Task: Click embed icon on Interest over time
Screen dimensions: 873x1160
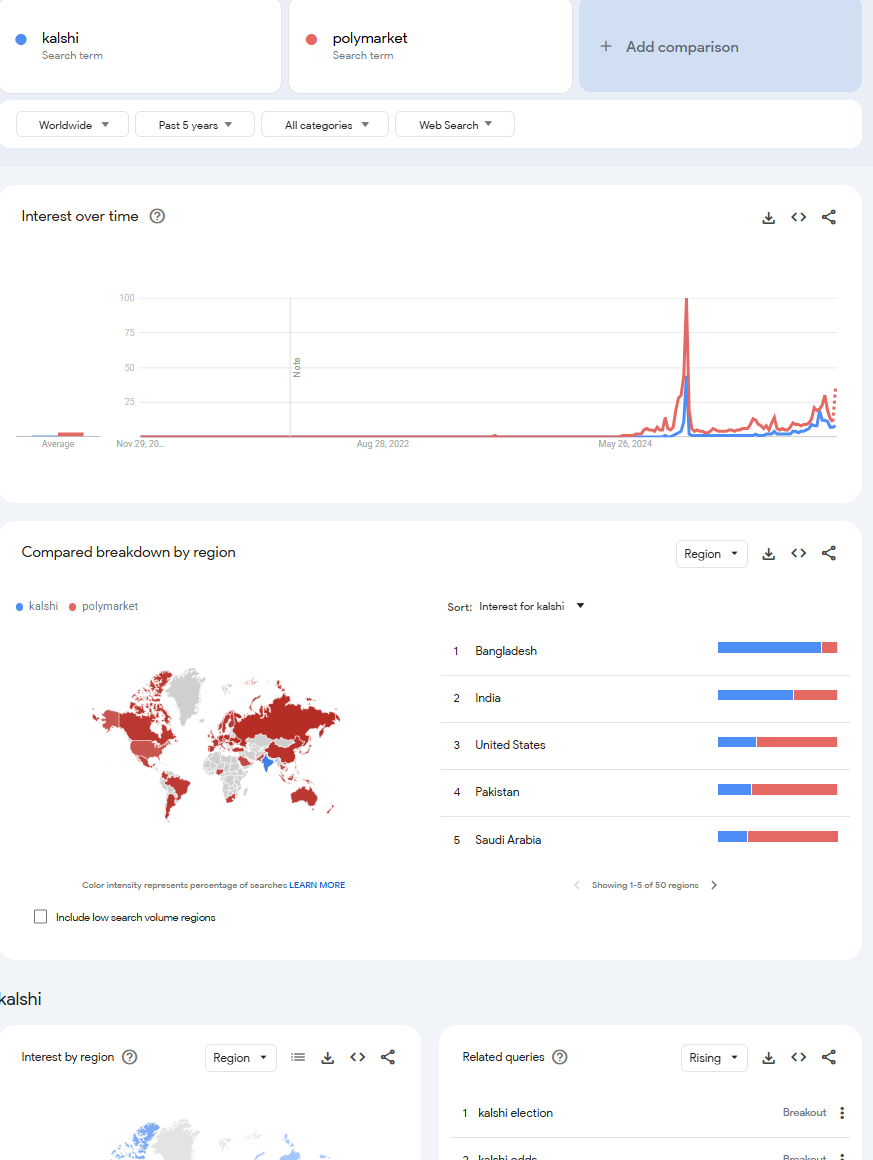Action: click(798, 217)
